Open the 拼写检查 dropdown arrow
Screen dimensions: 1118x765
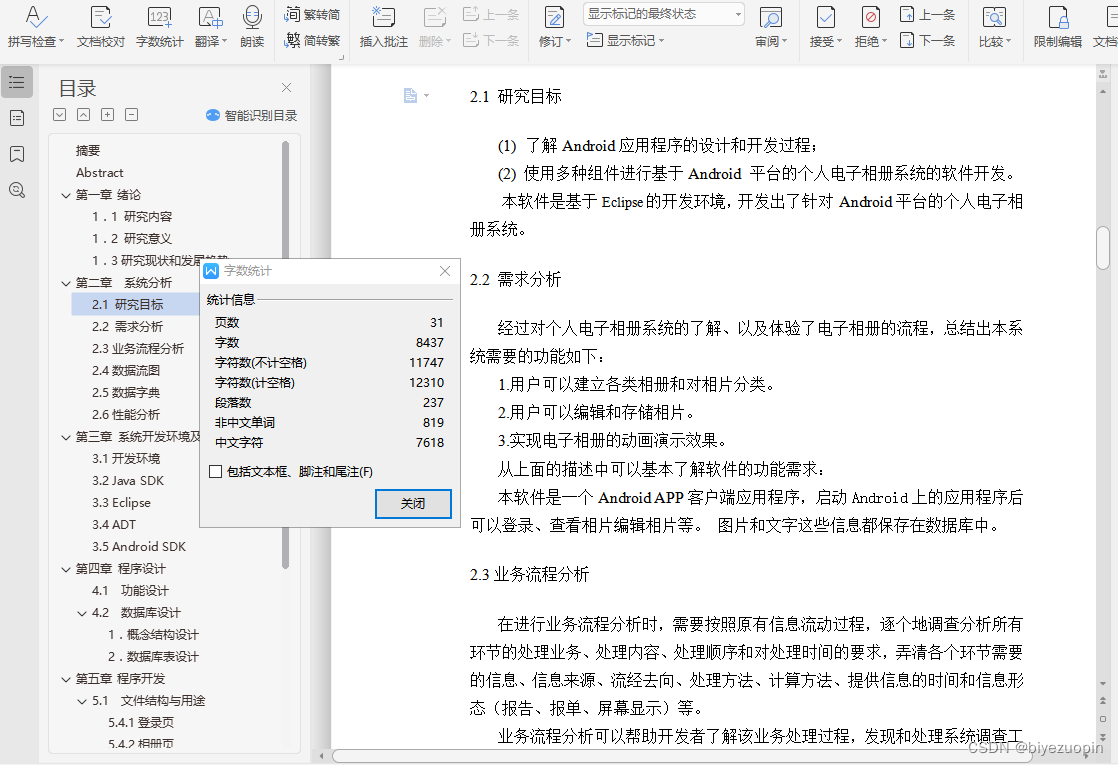[61, 41]
